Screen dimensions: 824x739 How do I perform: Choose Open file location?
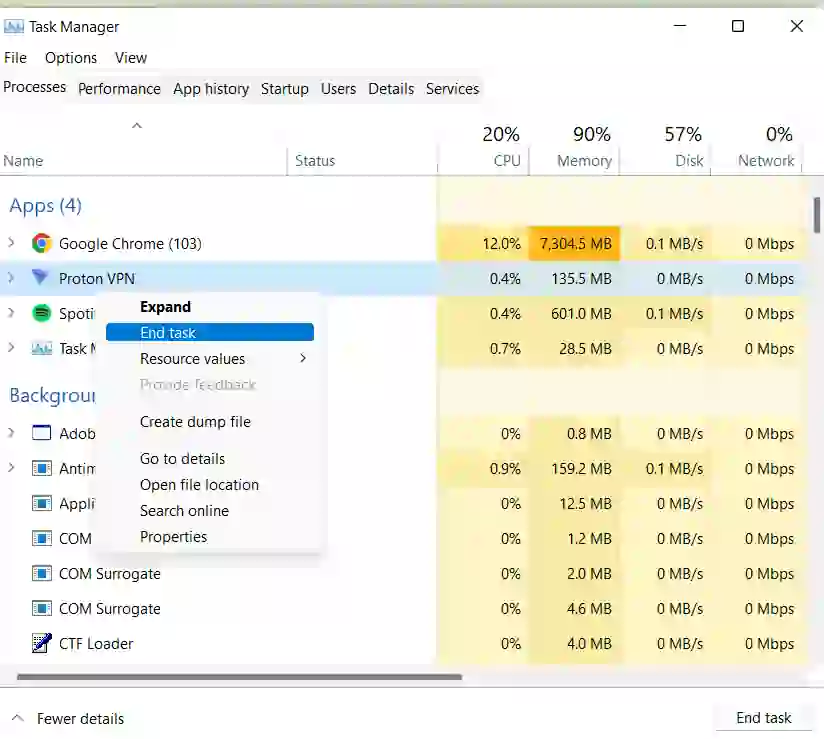click(210, 485)
